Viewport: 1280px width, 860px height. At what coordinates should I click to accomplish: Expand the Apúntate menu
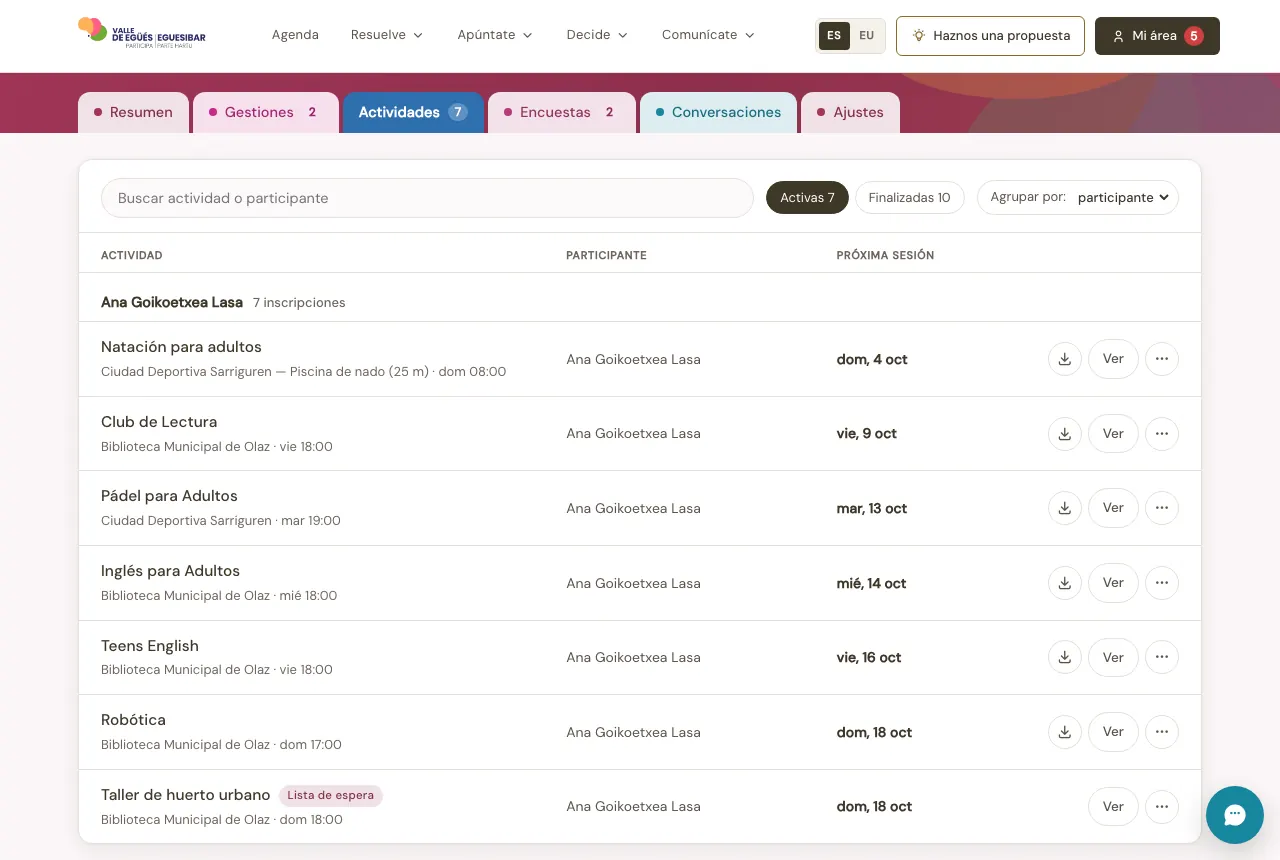(495, 35)
